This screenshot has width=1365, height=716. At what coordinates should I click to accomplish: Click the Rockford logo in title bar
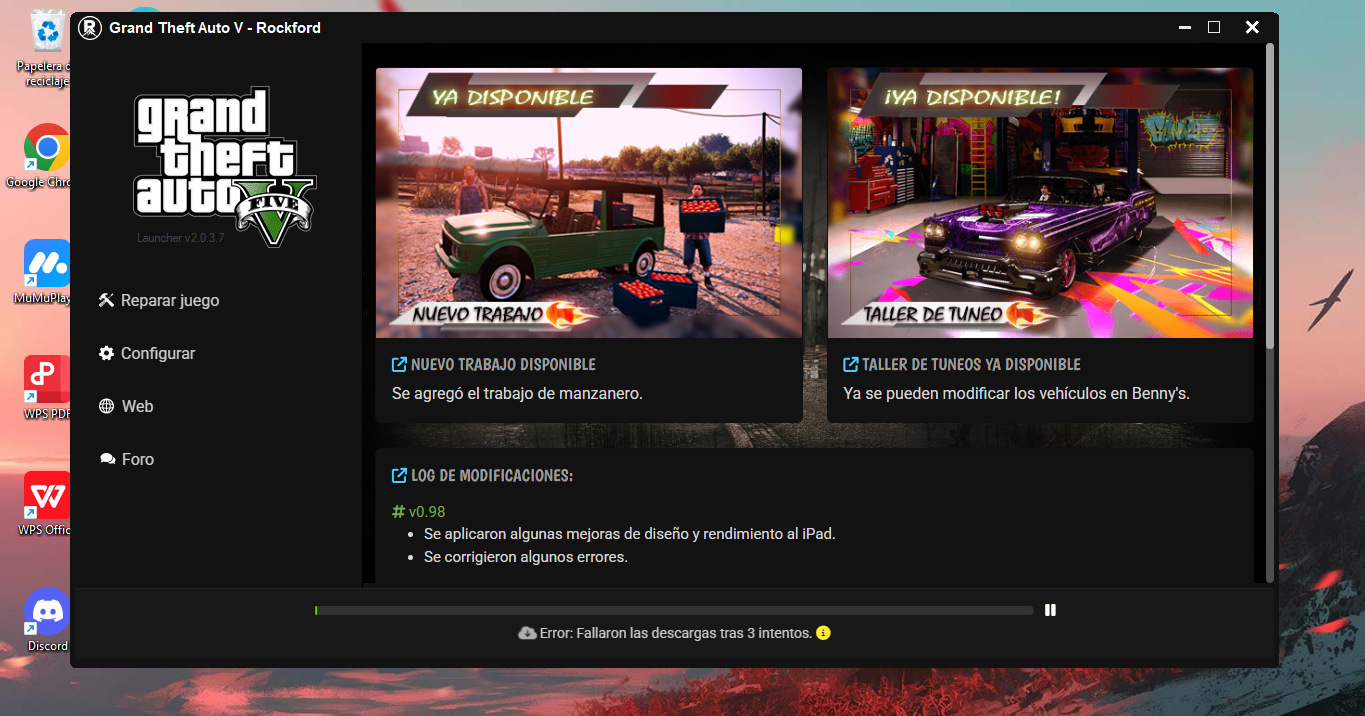tap(90, 28)
